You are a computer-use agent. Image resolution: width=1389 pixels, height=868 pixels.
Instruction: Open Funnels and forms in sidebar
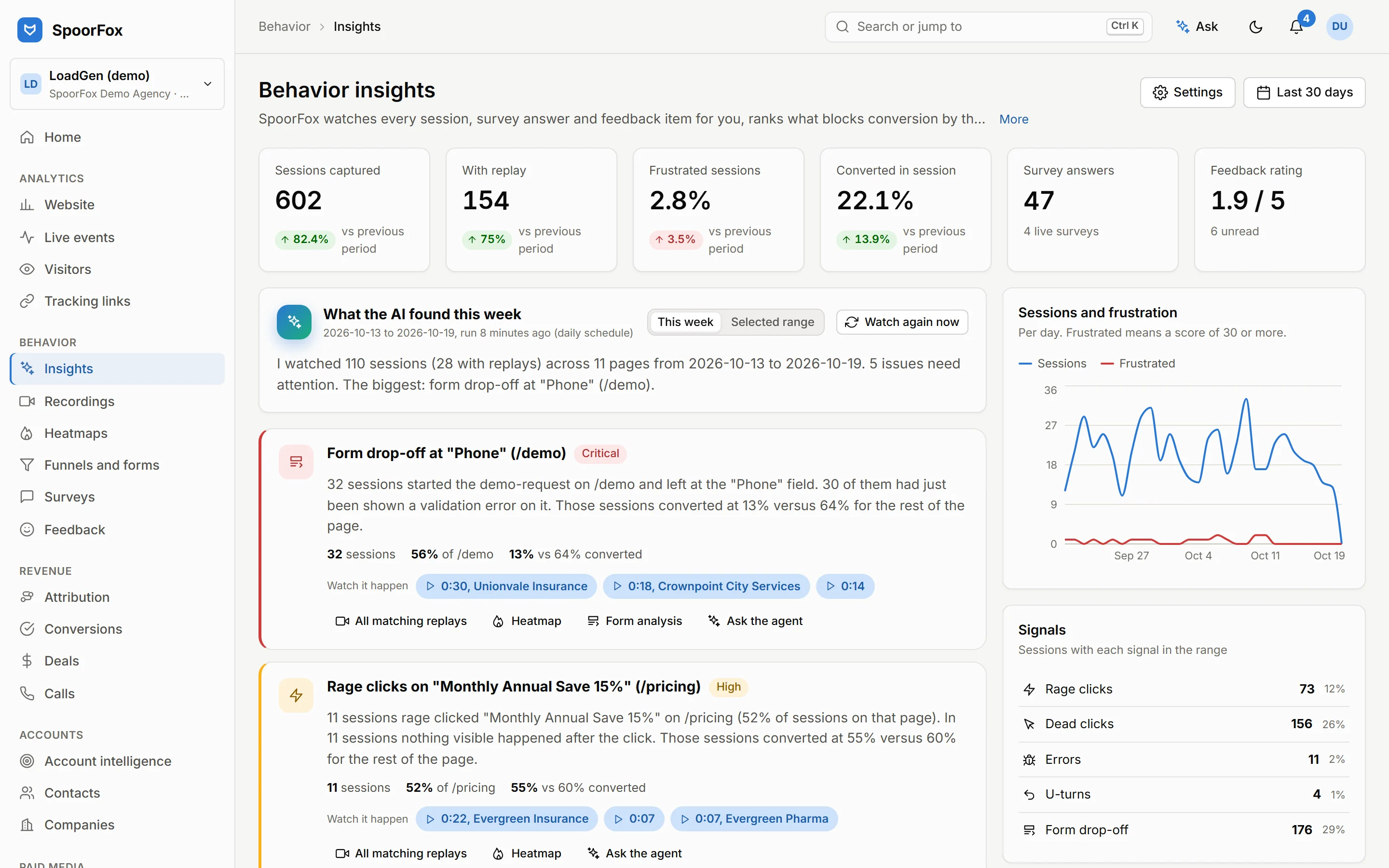tap(117, 465)
